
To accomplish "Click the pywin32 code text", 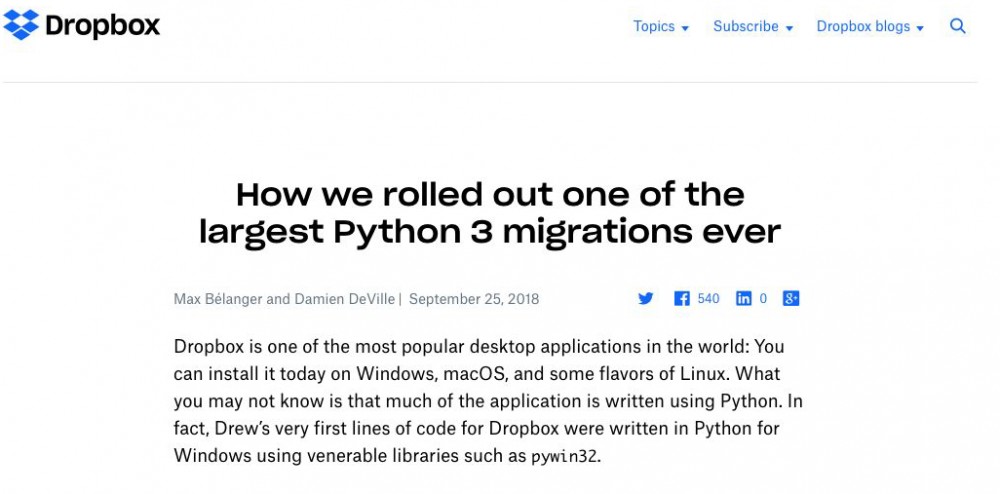I will 566,457.
